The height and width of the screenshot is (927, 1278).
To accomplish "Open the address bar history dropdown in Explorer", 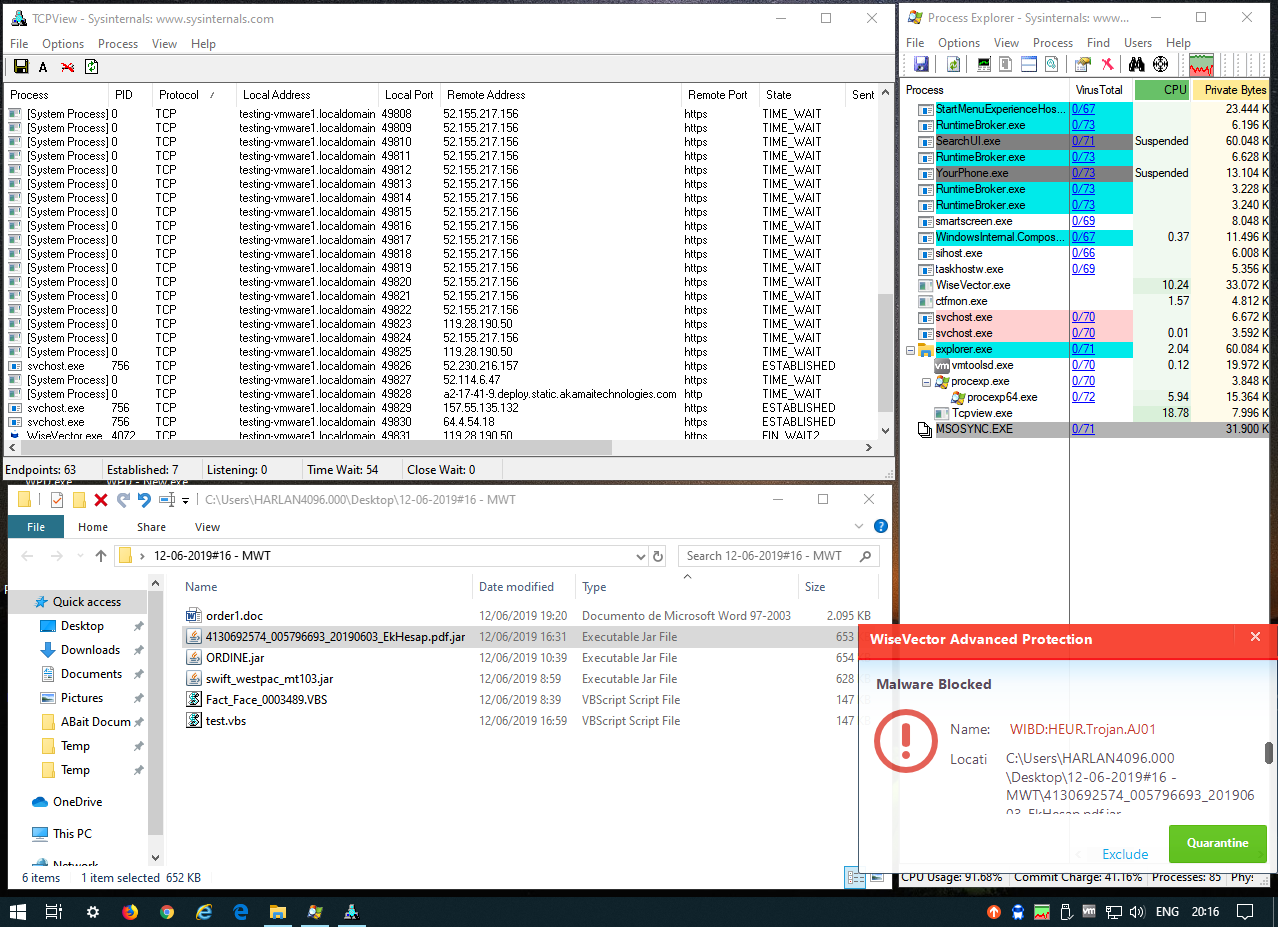I will coord(641,556).
